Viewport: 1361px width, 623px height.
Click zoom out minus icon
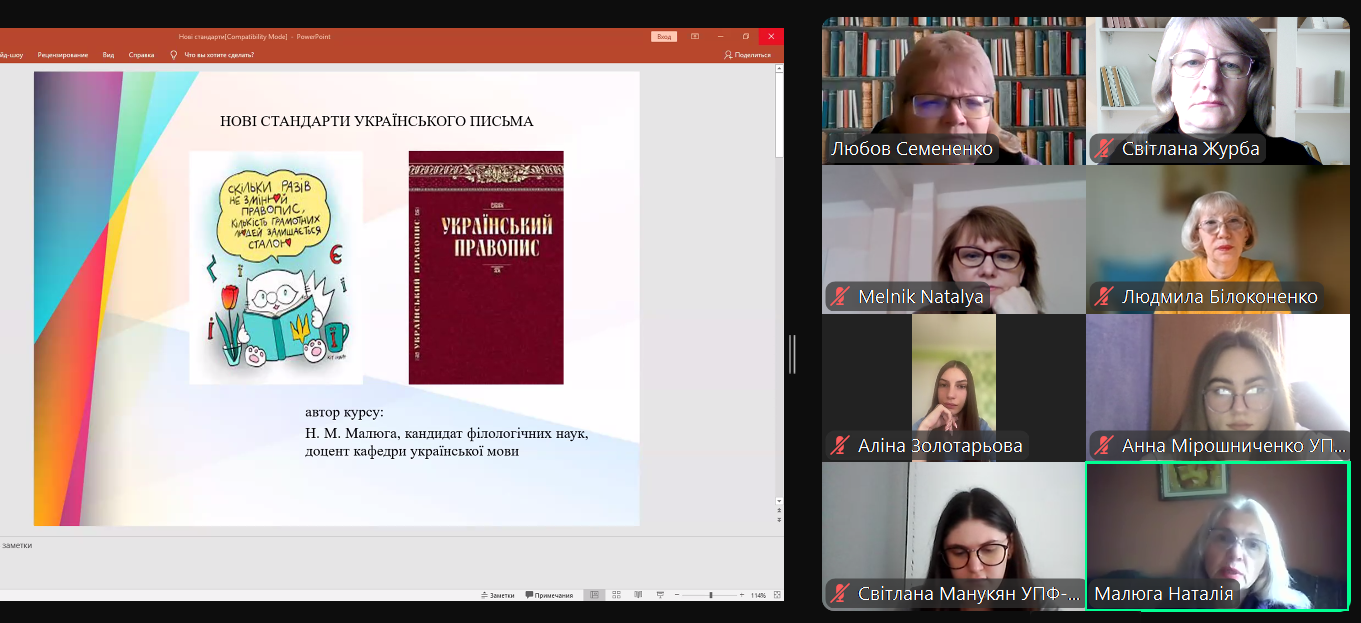point(677,595)
